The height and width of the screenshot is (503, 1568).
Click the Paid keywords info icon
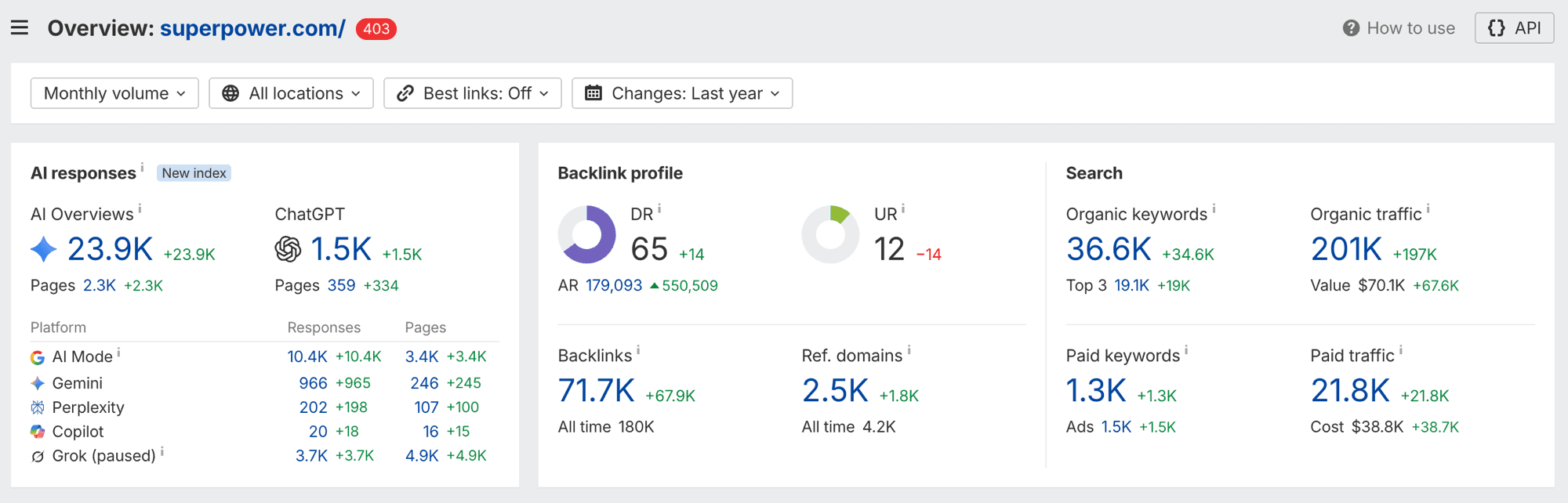coord(1186,349)
